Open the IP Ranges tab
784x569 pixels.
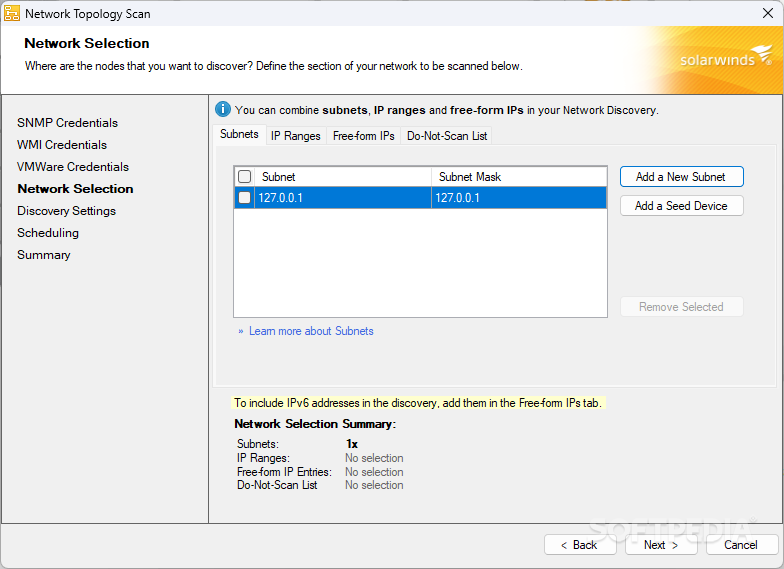click(x=296, y=136)
